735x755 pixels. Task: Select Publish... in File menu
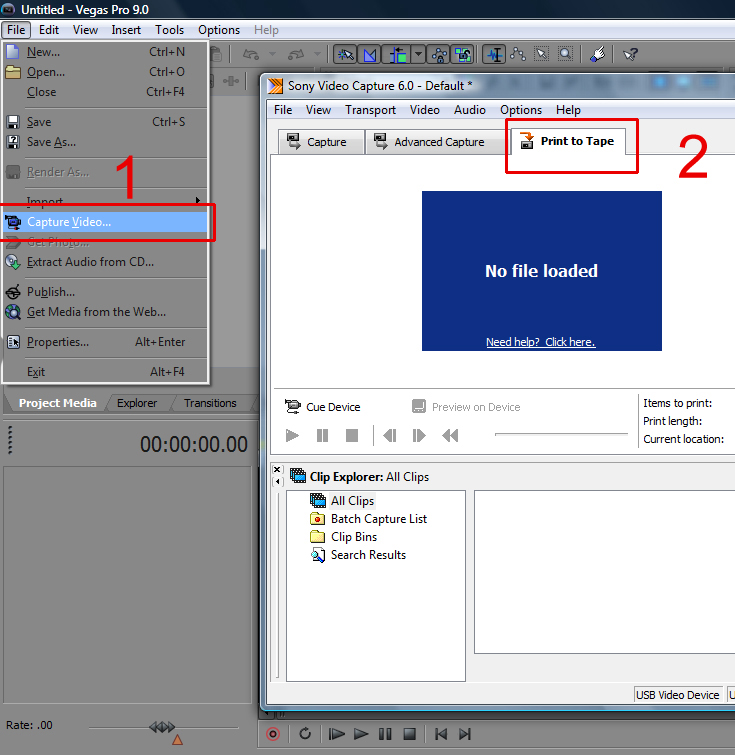click(x=105, y=292)
